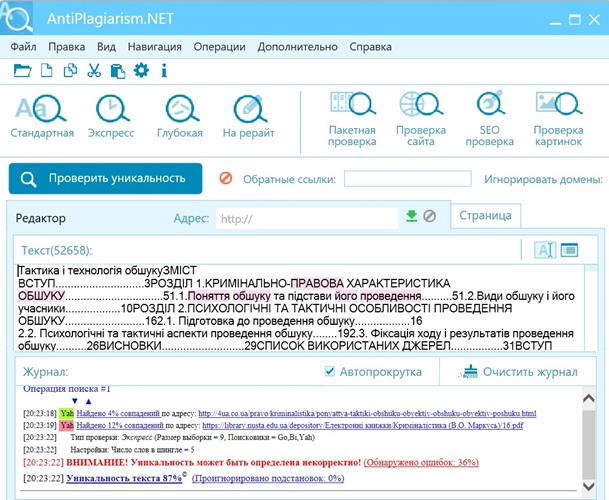Open Пакетная проверка tool

(352, 119)
